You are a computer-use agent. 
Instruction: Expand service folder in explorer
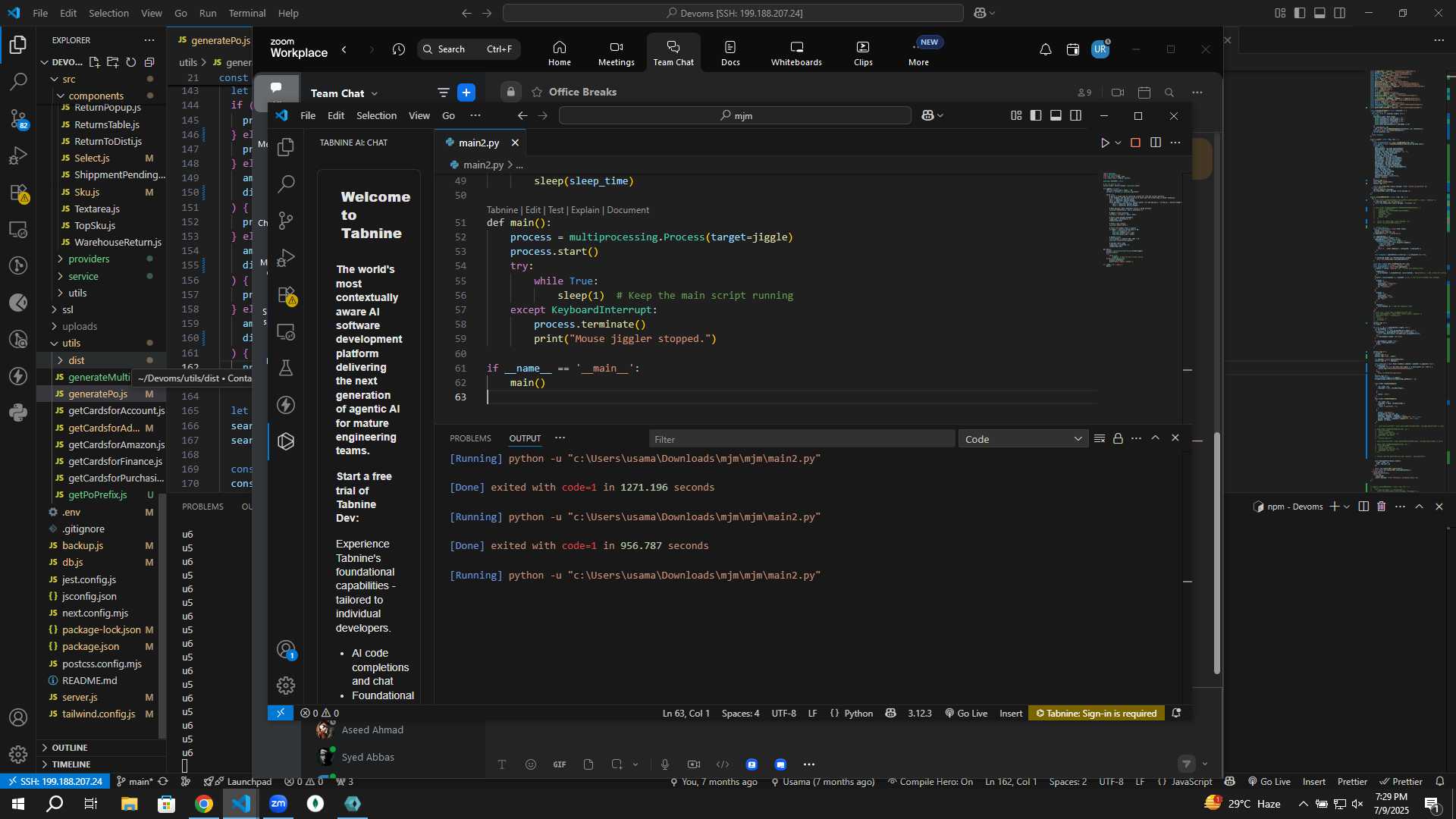tap(83, 276)
